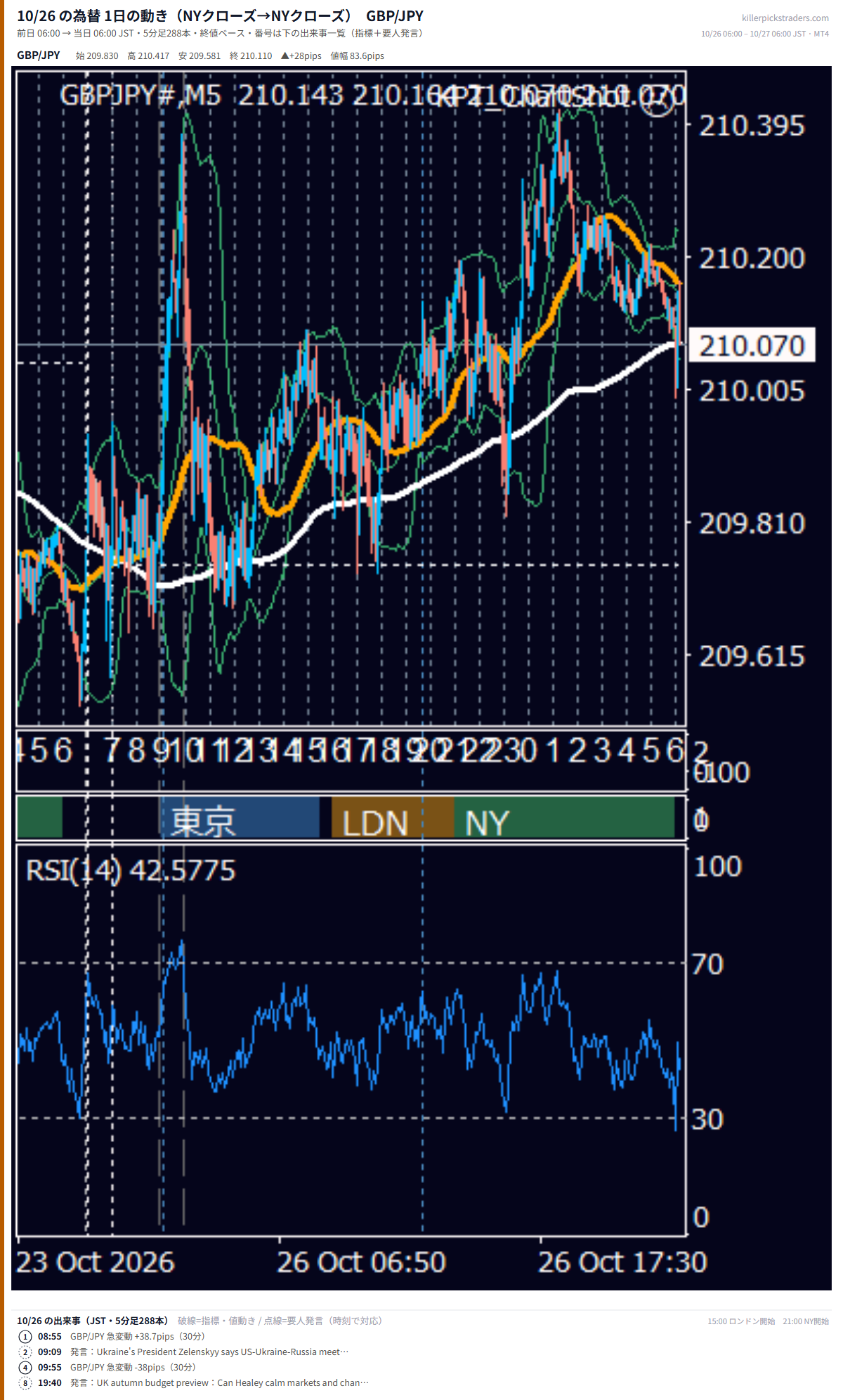The width and height of the screenshot is (843, 1400).
Task: Click the GBPJPY#,M5 chart symbol header
Action: point(140,96)
